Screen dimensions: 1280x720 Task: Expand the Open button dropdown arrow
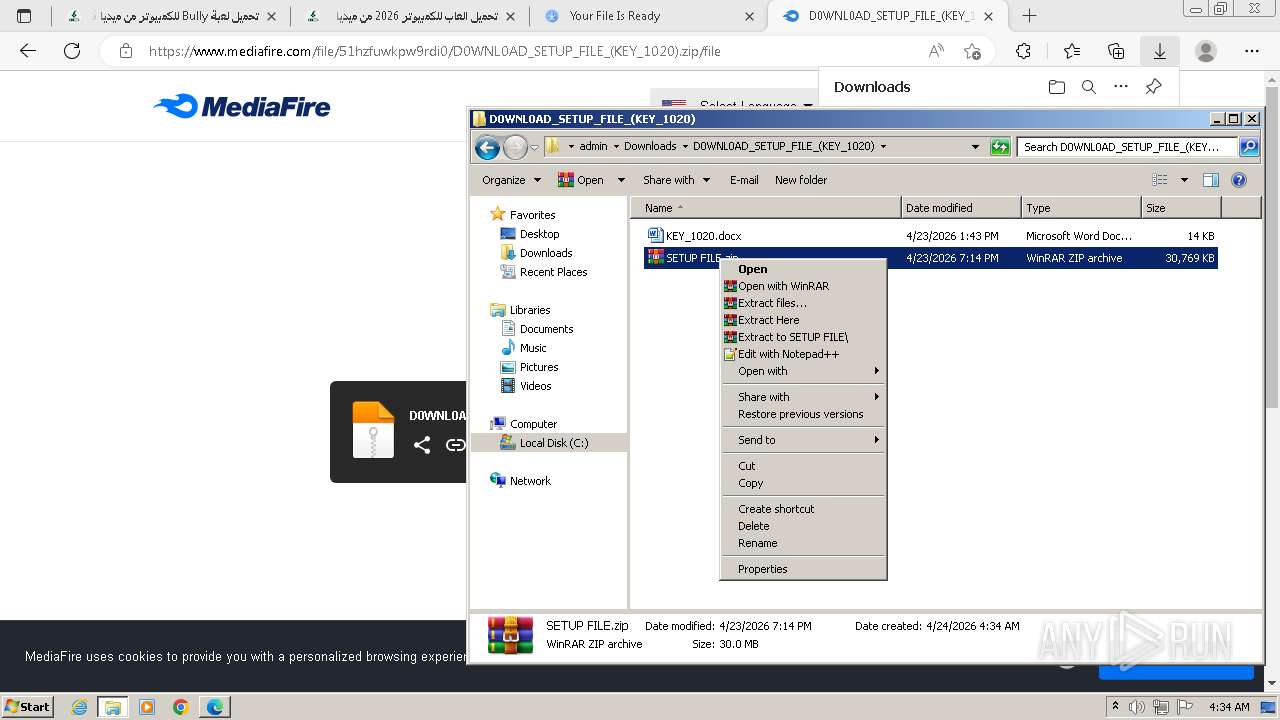tap(621, 180)
